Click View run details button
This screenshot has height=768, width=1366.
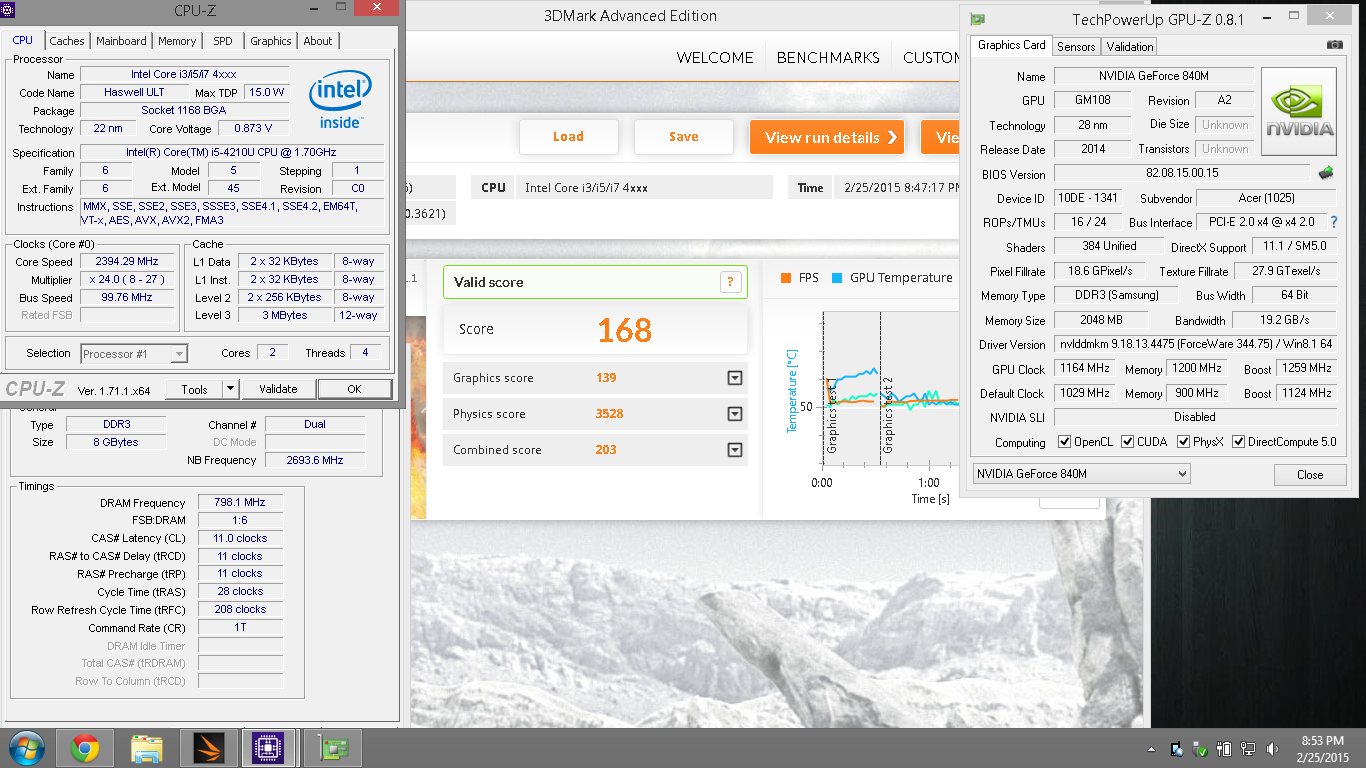coord(827,137)
